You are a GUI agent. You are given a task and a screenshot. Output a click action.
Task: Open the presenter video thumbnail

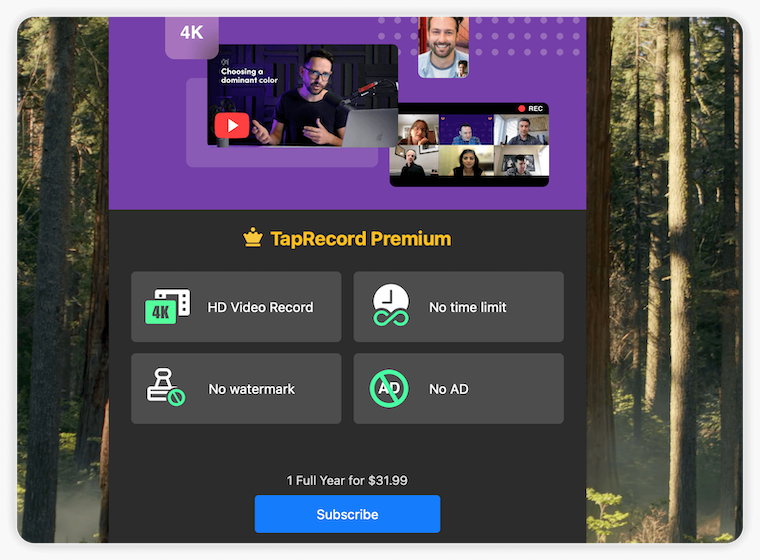(x=302, y=96)
